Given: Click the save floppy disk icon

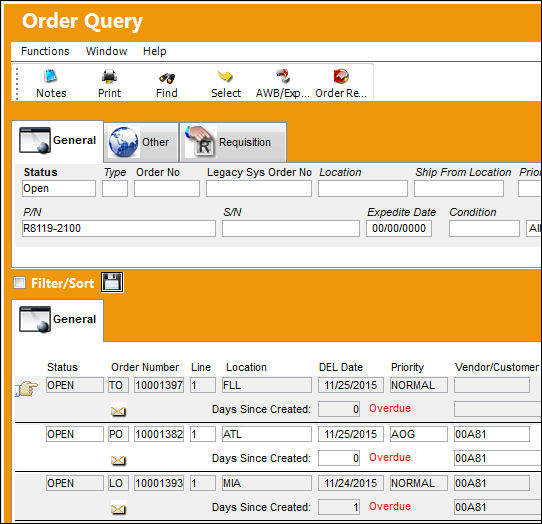Looking at the screenshot, I should click(112, 282).
